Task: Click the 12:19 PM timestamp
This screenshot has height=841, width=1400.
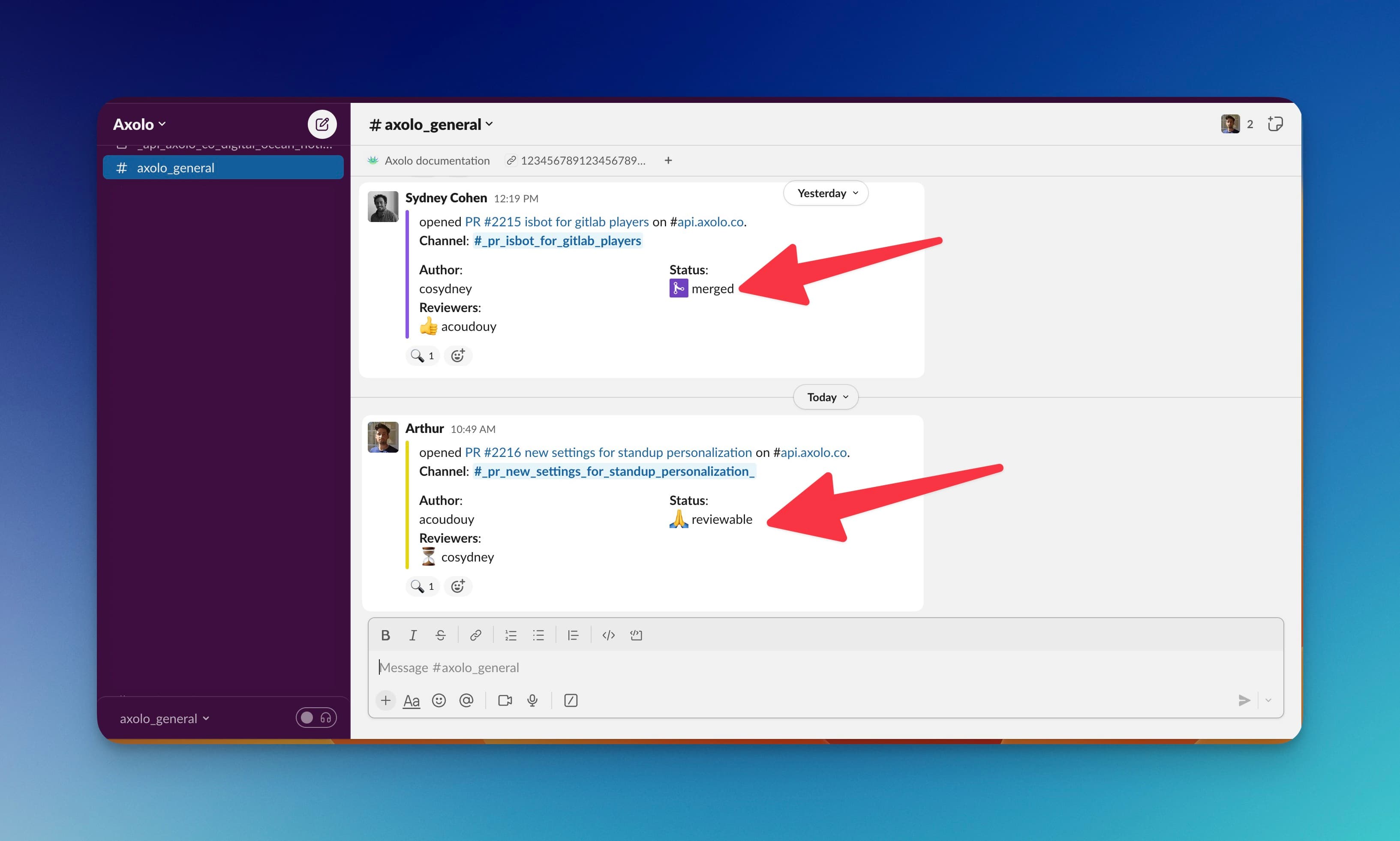Action: 516,198
